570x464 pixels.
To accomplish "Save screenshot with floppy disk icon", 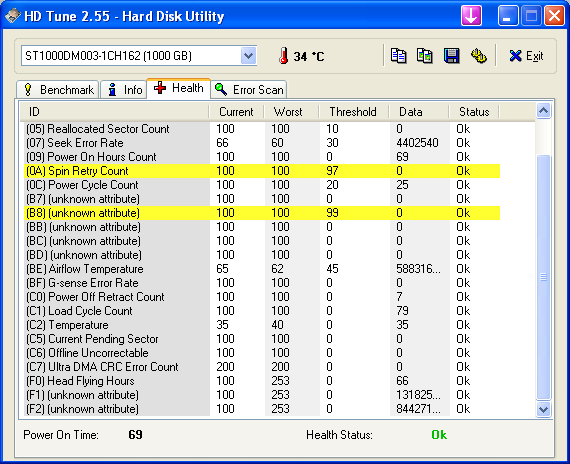I will pos(451,56).
